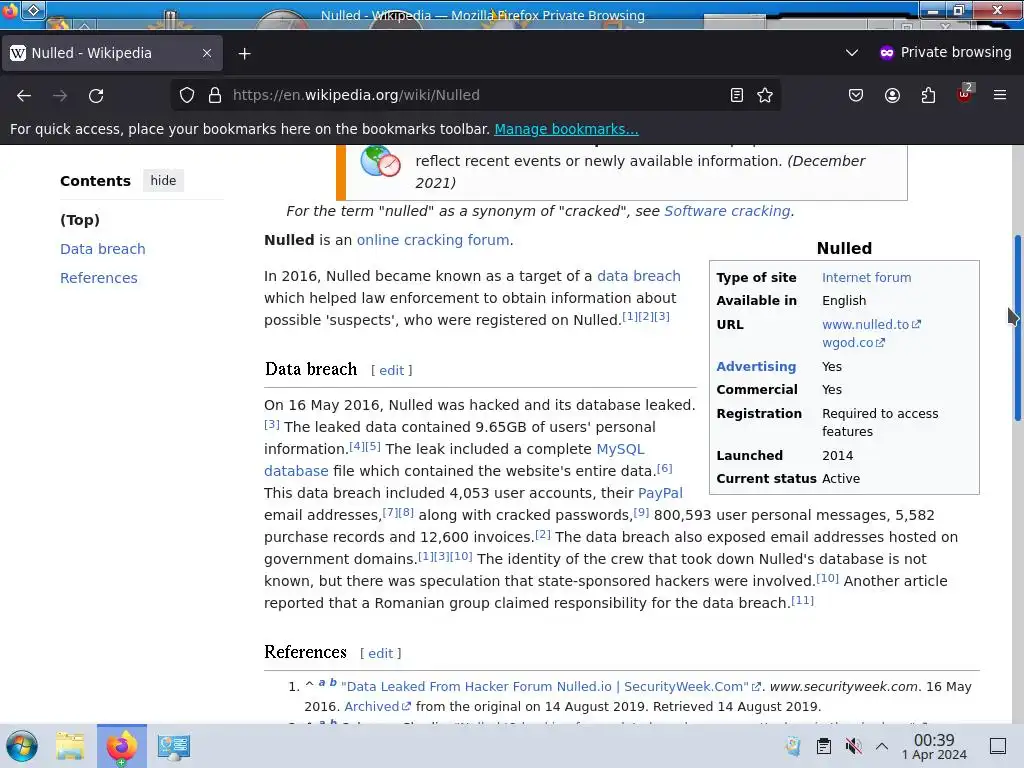Click the show desktop button
Viewport: 1024px width, 768px height.
[998, 746]
